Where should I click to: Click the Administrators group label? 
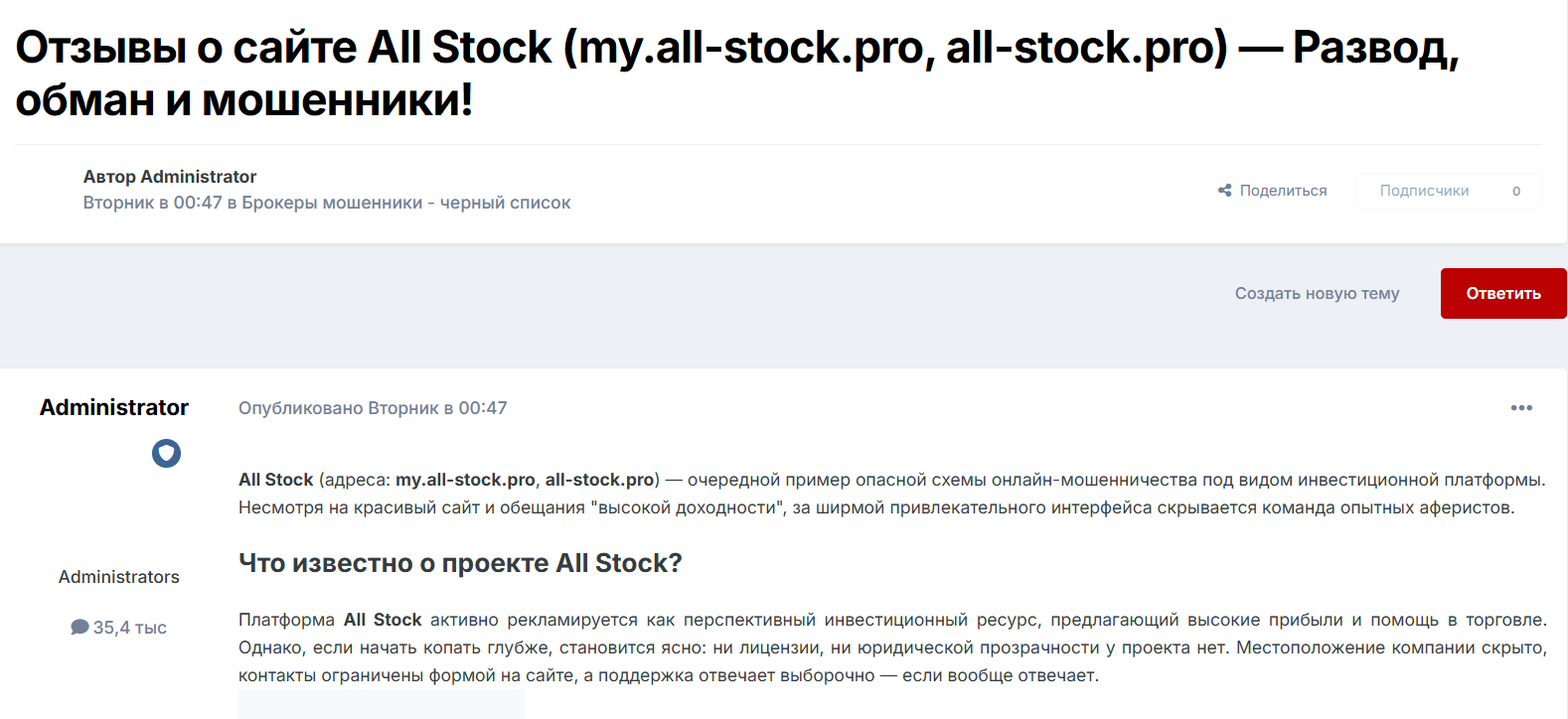[118, 576]
